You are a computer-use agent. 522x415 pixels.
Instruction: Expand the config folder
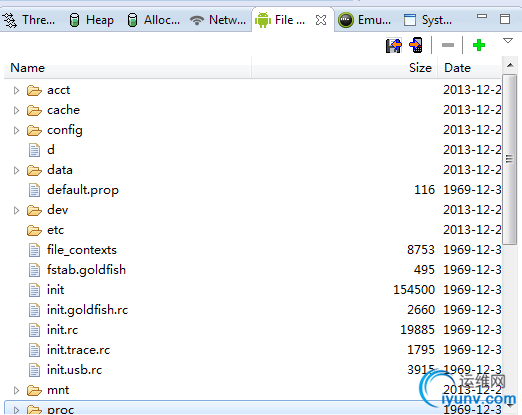pos(16,130)
